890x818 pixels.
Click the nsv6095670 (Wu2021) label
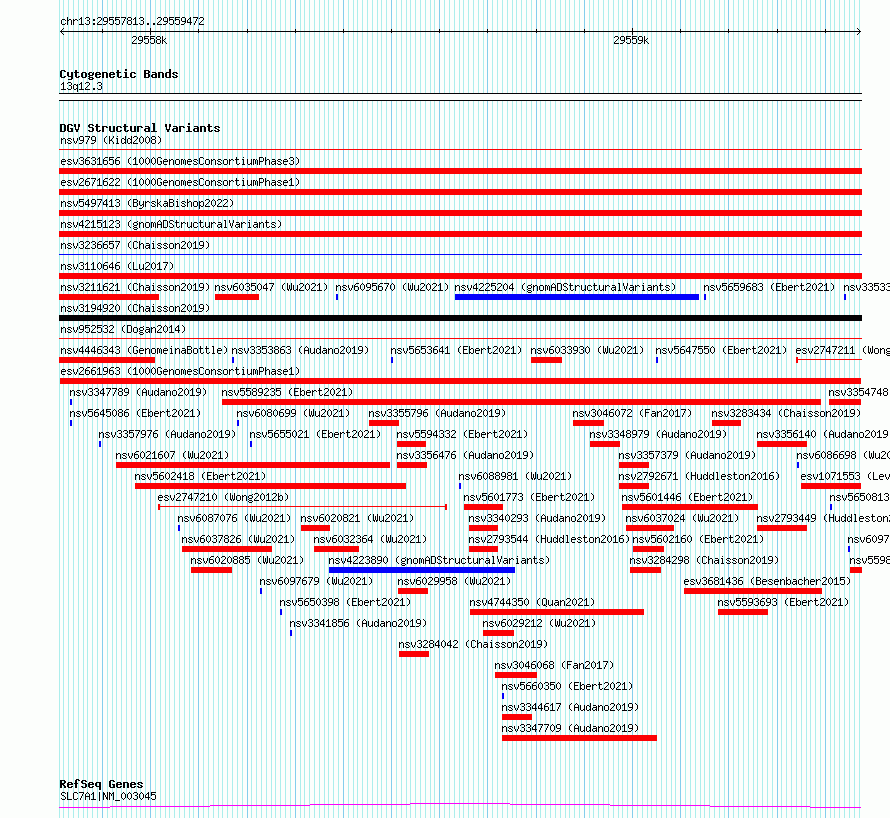tap(392, 287)
